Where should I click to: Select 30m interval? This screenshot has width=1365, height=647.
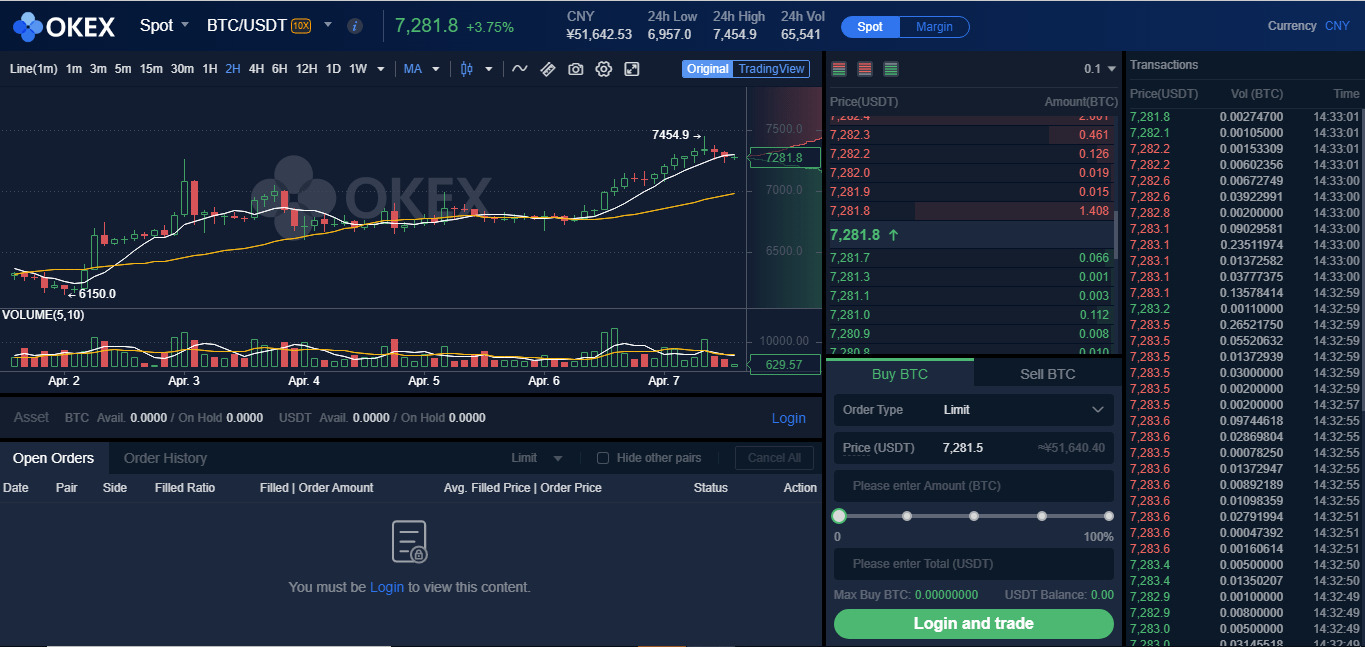tap(182, 69)
